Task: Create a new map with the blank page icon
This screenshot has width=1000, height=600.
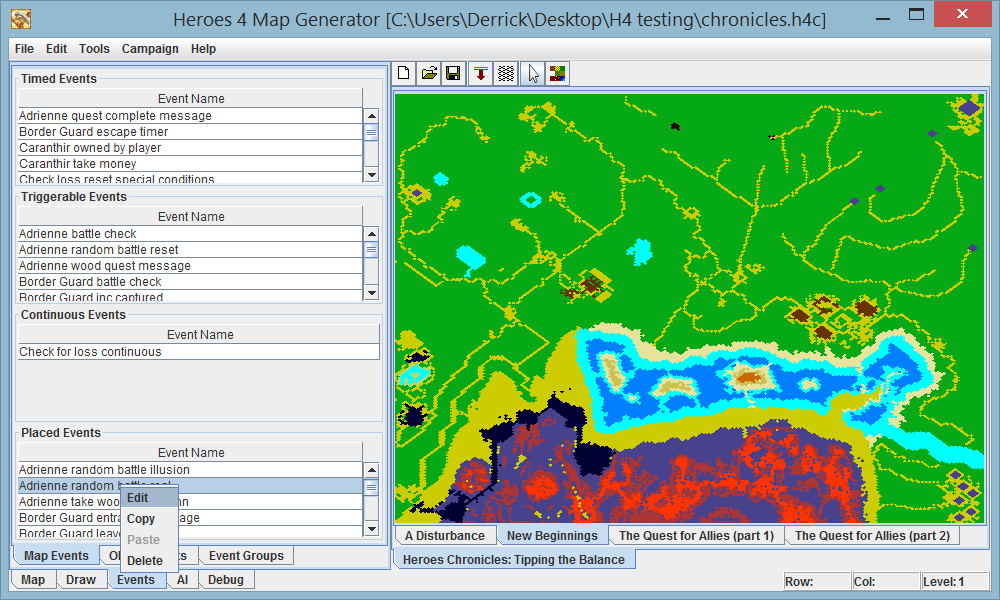Action: pos(404,73)
